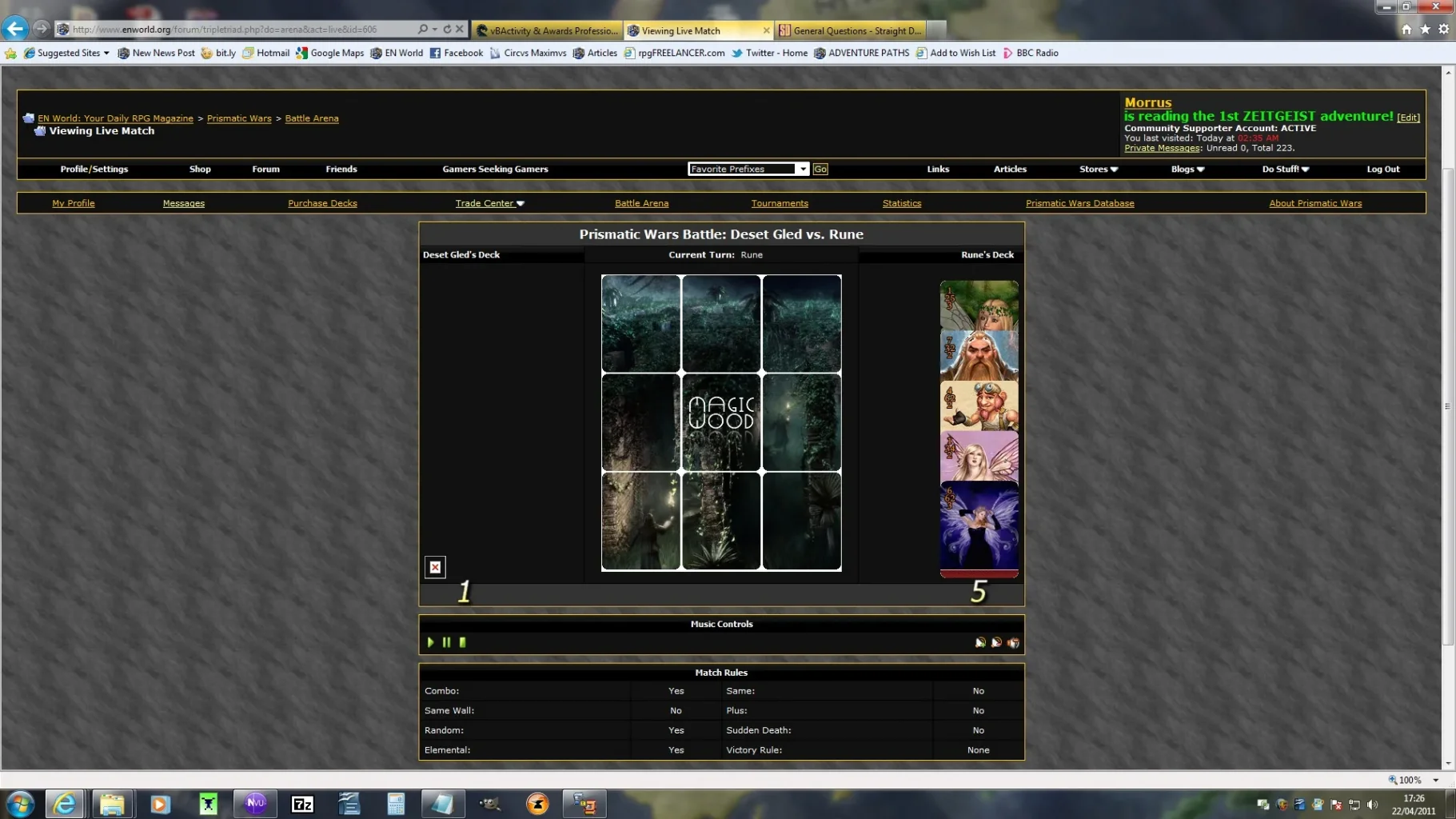Open the Prismatic Wars Database link
This screenshot has width=1456, height=819.
pos(1079,203)
